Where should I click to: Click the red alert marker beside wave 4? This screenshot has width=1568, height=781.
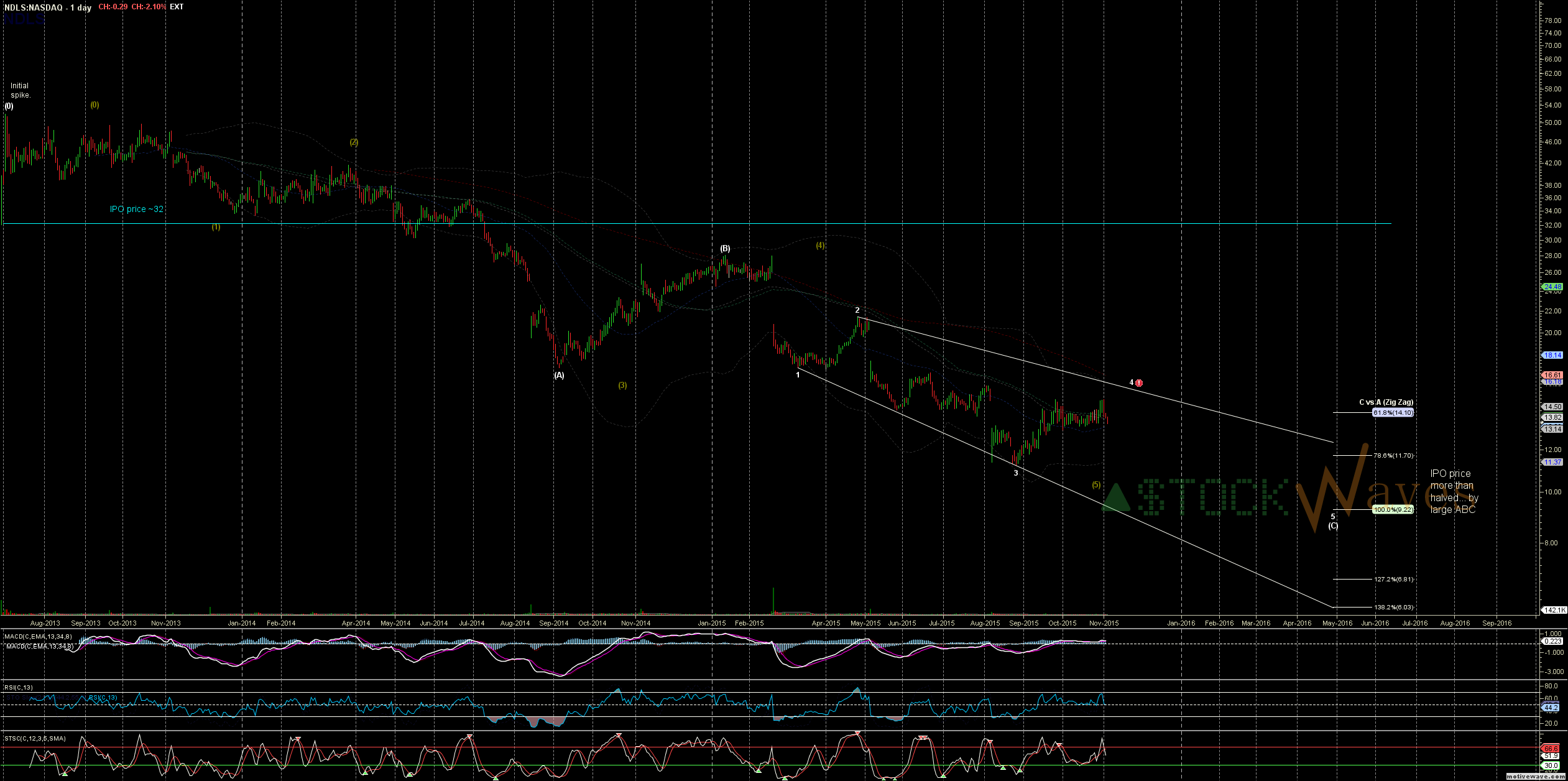1139,383
